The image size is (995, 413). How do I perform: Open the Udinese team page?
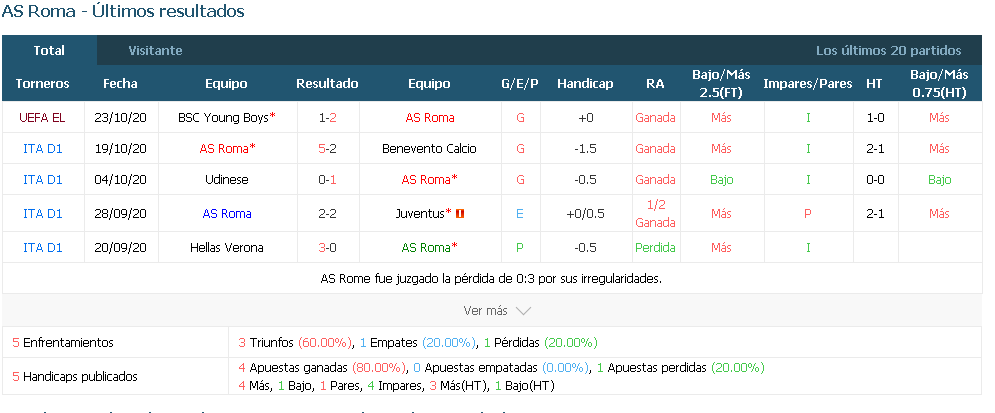pyautogui.click(x=227, y=180)
